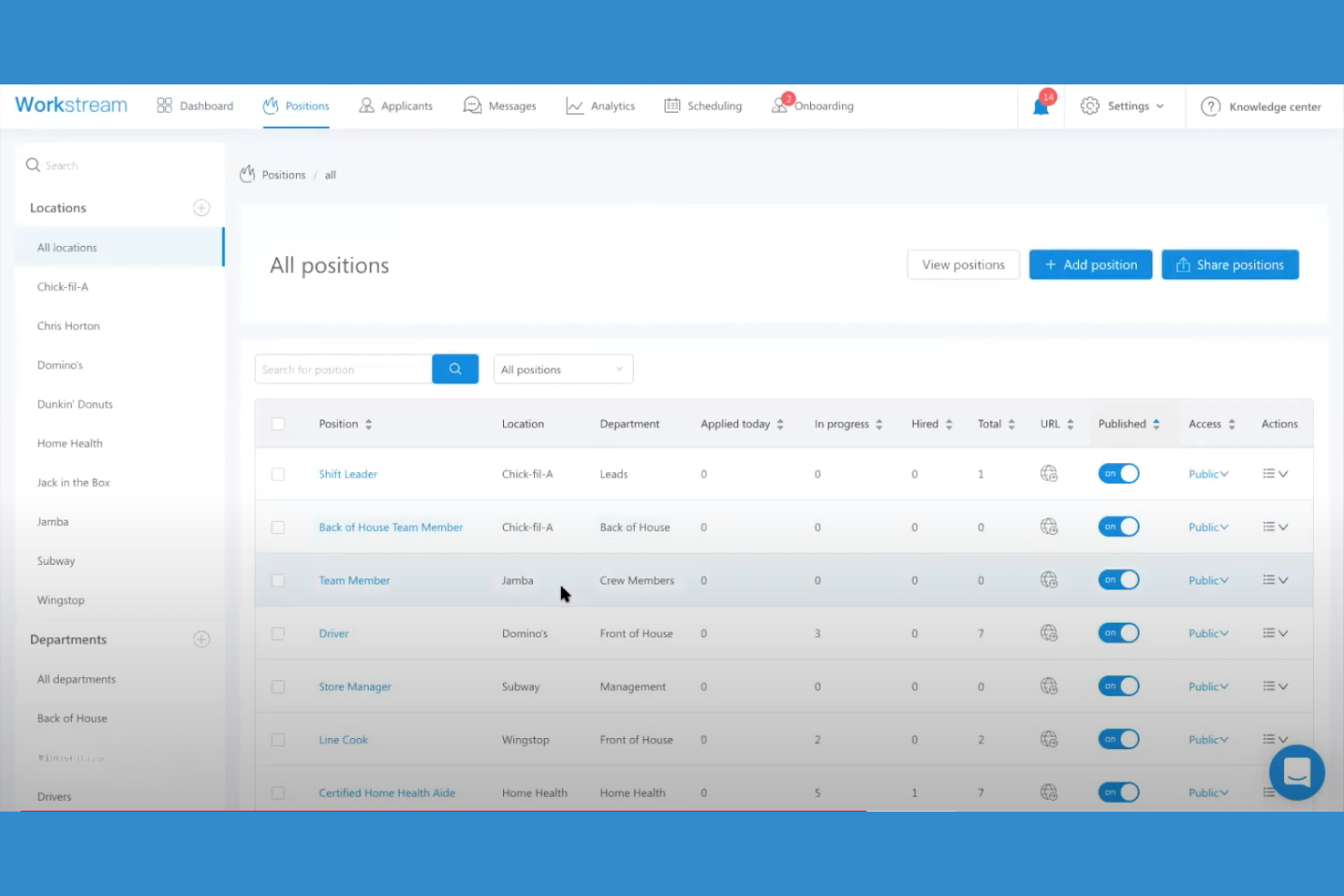This screenshot has height=896, width=1344.
Task: Click the Share positions button
Action: point(1230,265)
